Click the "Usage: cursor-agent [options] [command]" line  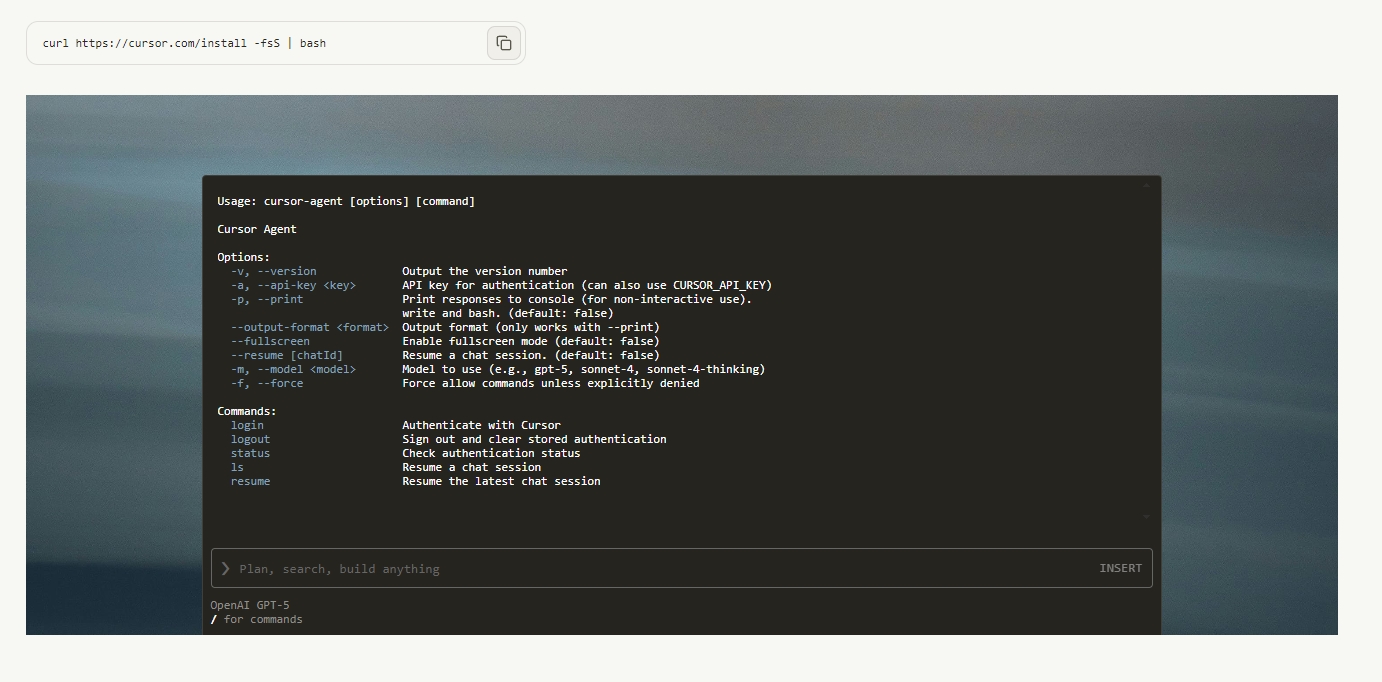click(346, 201)
